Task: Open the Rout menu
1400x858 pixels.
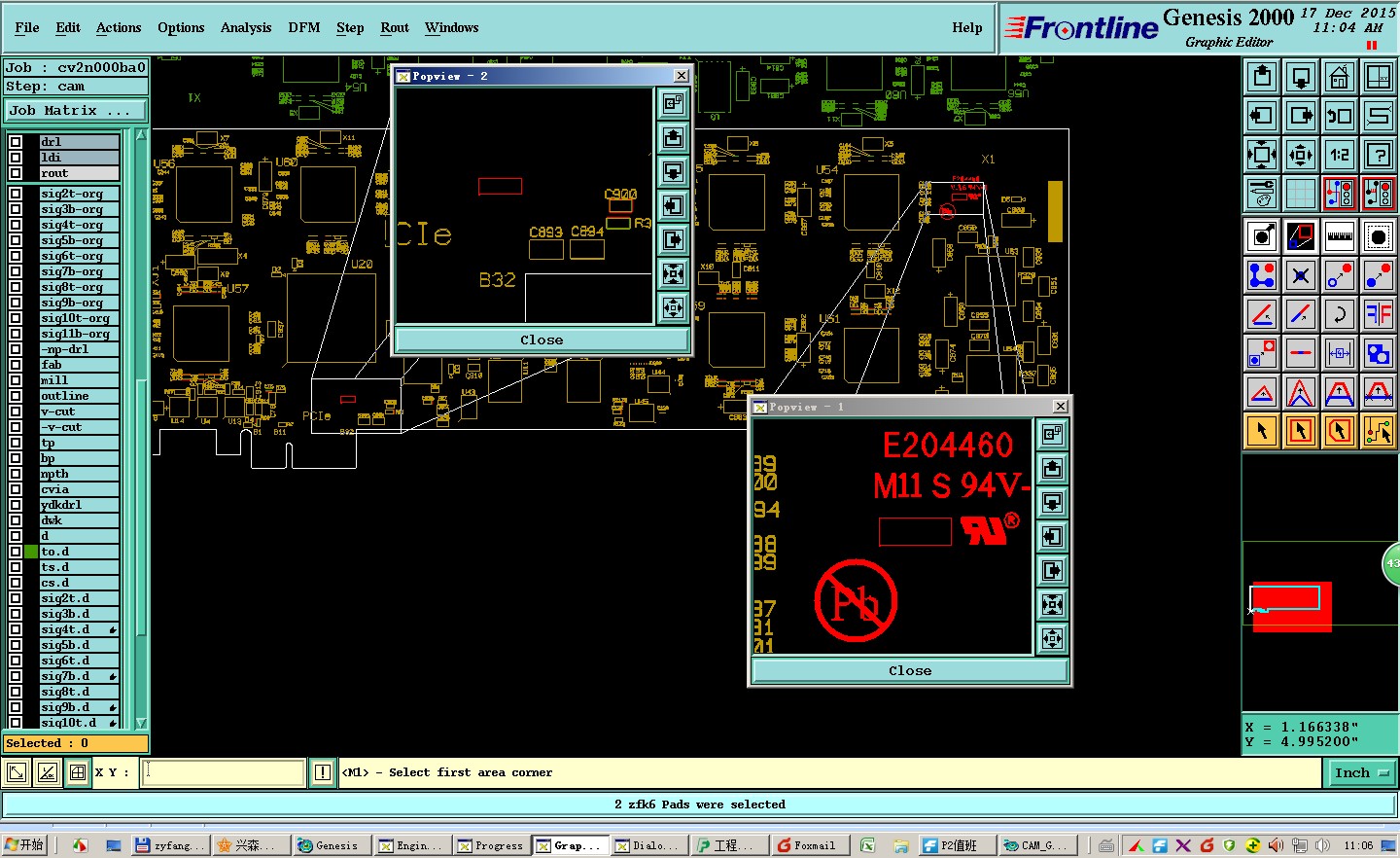Action: click(395, 27)
